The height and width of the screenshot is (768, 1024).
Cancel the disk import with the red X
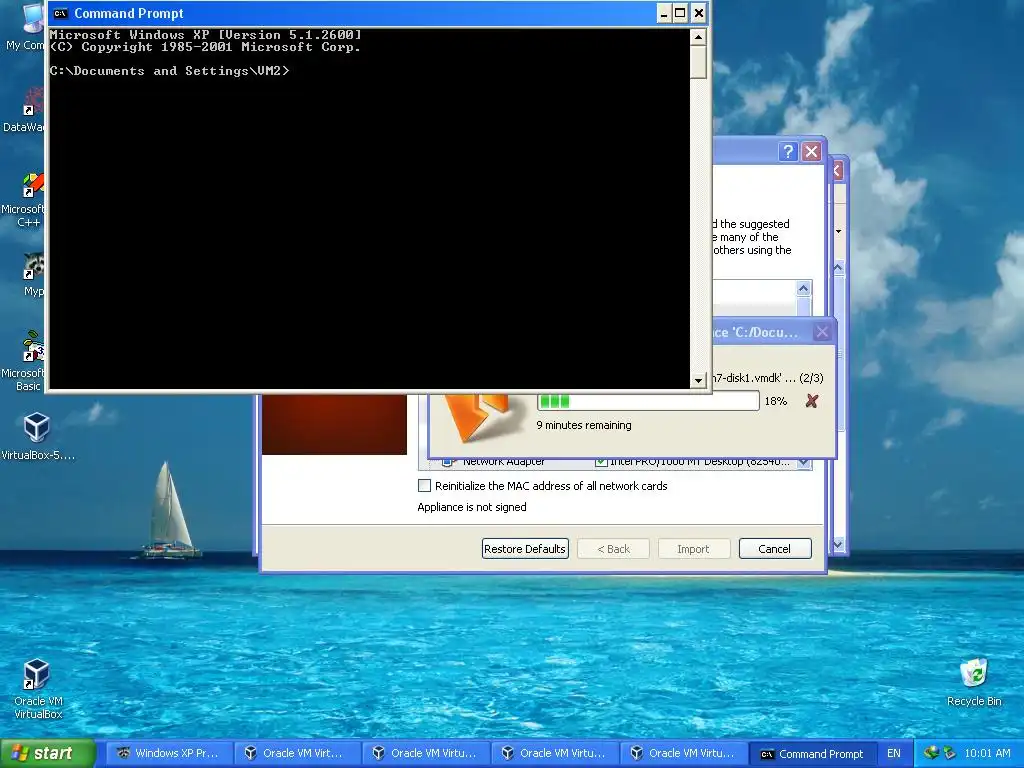click(x=812, y=401)
